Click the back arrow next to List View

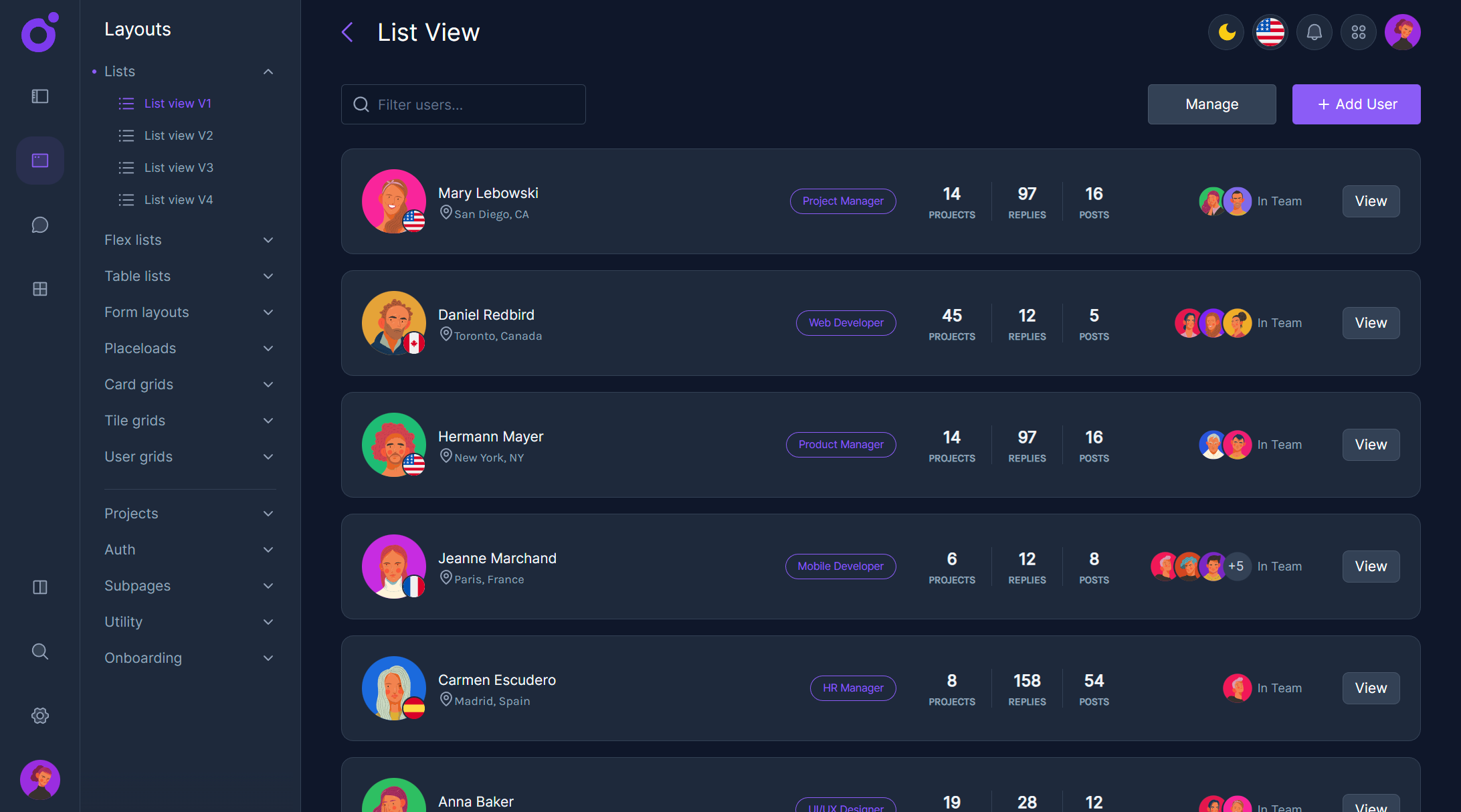347,31
